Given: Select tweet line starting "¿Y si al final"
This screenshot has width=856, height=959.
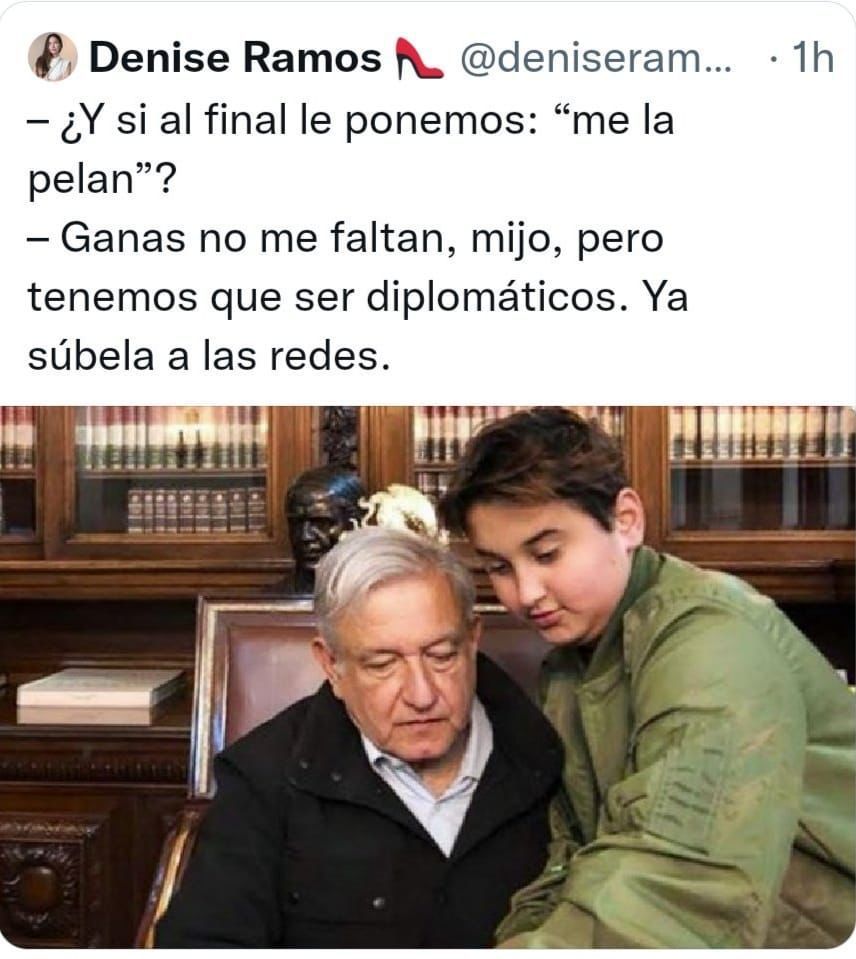Looking at the screenshot, I should click(x=351, y=120).
